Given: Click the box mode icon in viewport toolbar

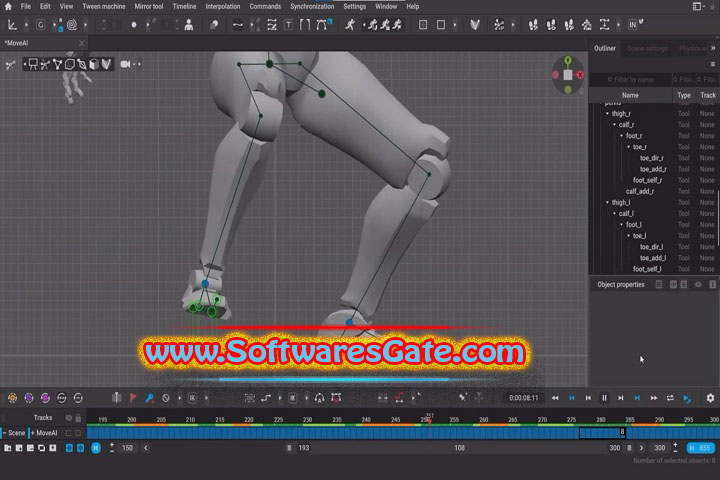Looking at the screenshot, I should pyautogui.click(x=69, y=64).
